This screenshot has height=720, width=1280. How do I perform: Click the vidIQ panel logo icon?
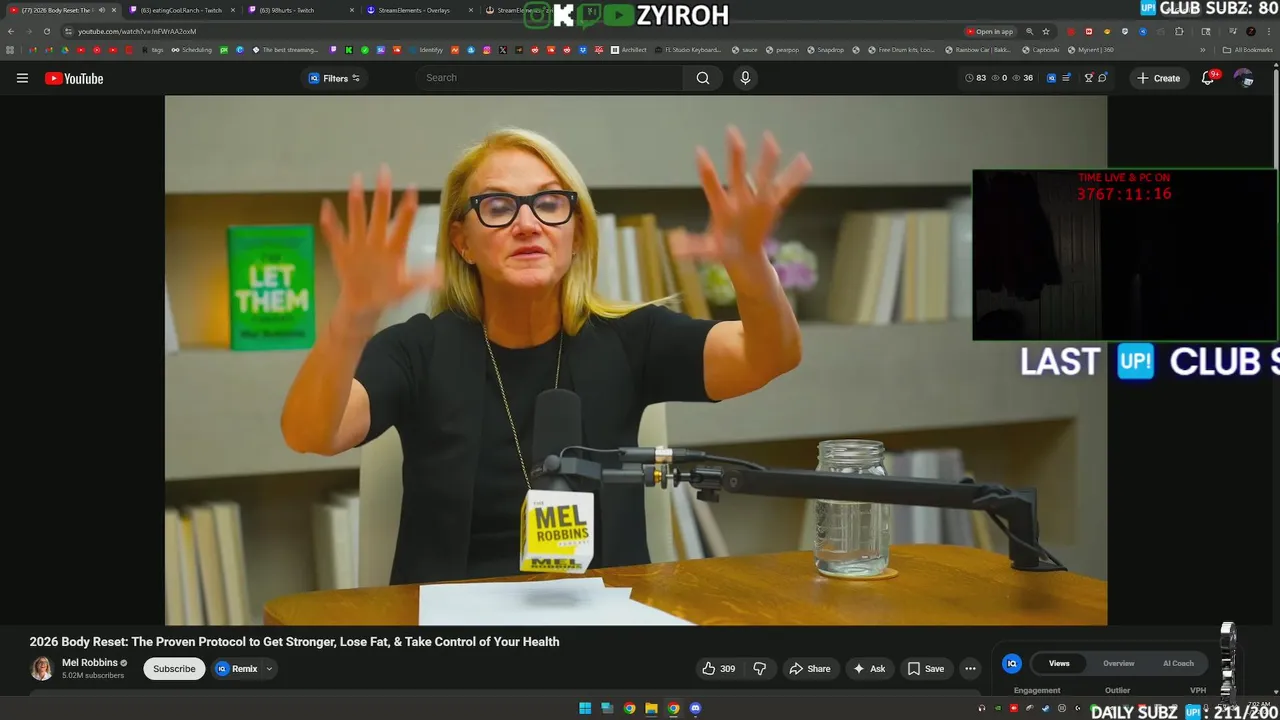(x=1012, y=663)
